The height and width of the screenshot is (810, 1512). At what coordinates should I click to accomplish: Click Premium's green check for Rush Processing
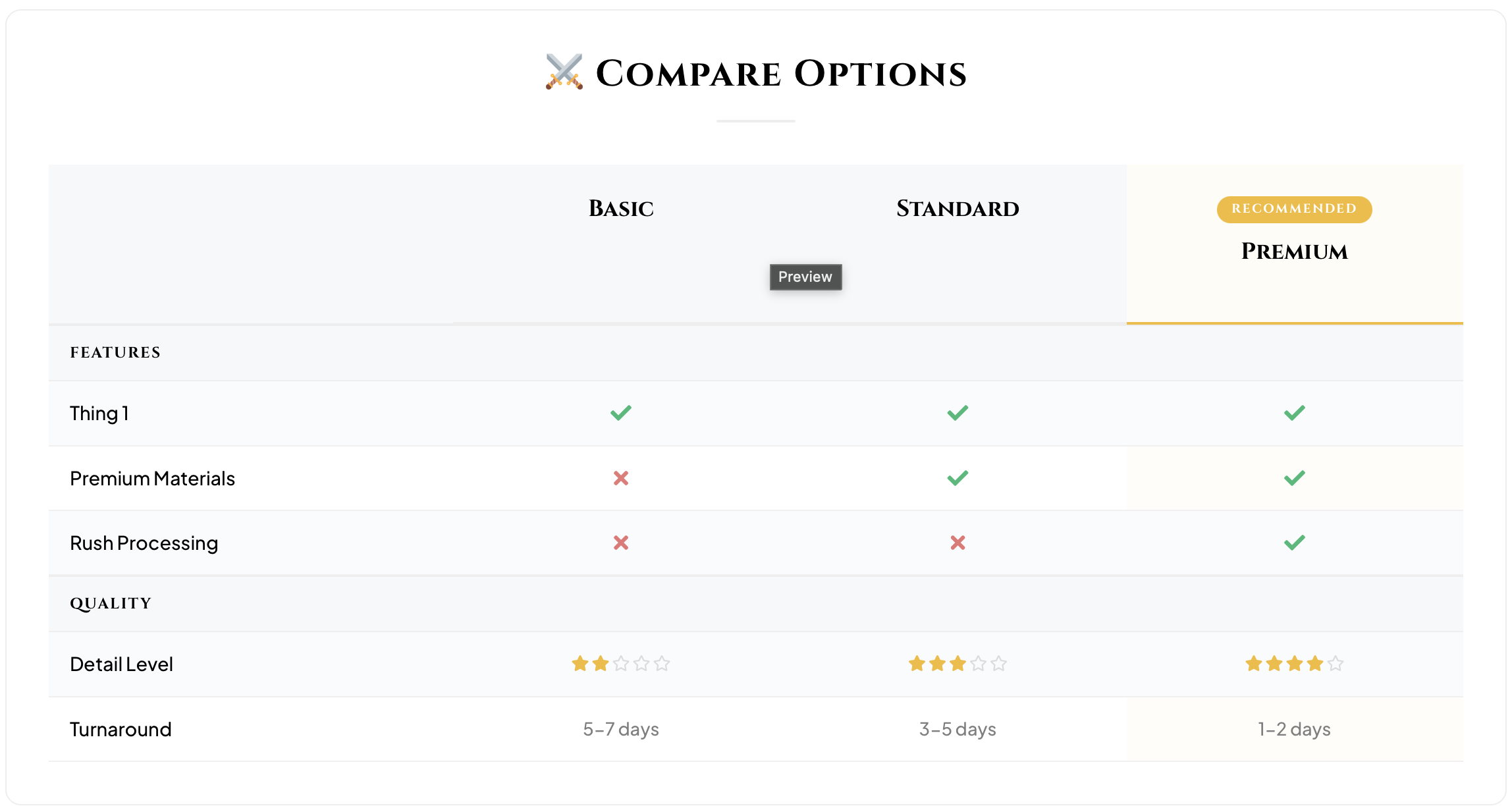pyautogui.click(x=1294, y=543)
